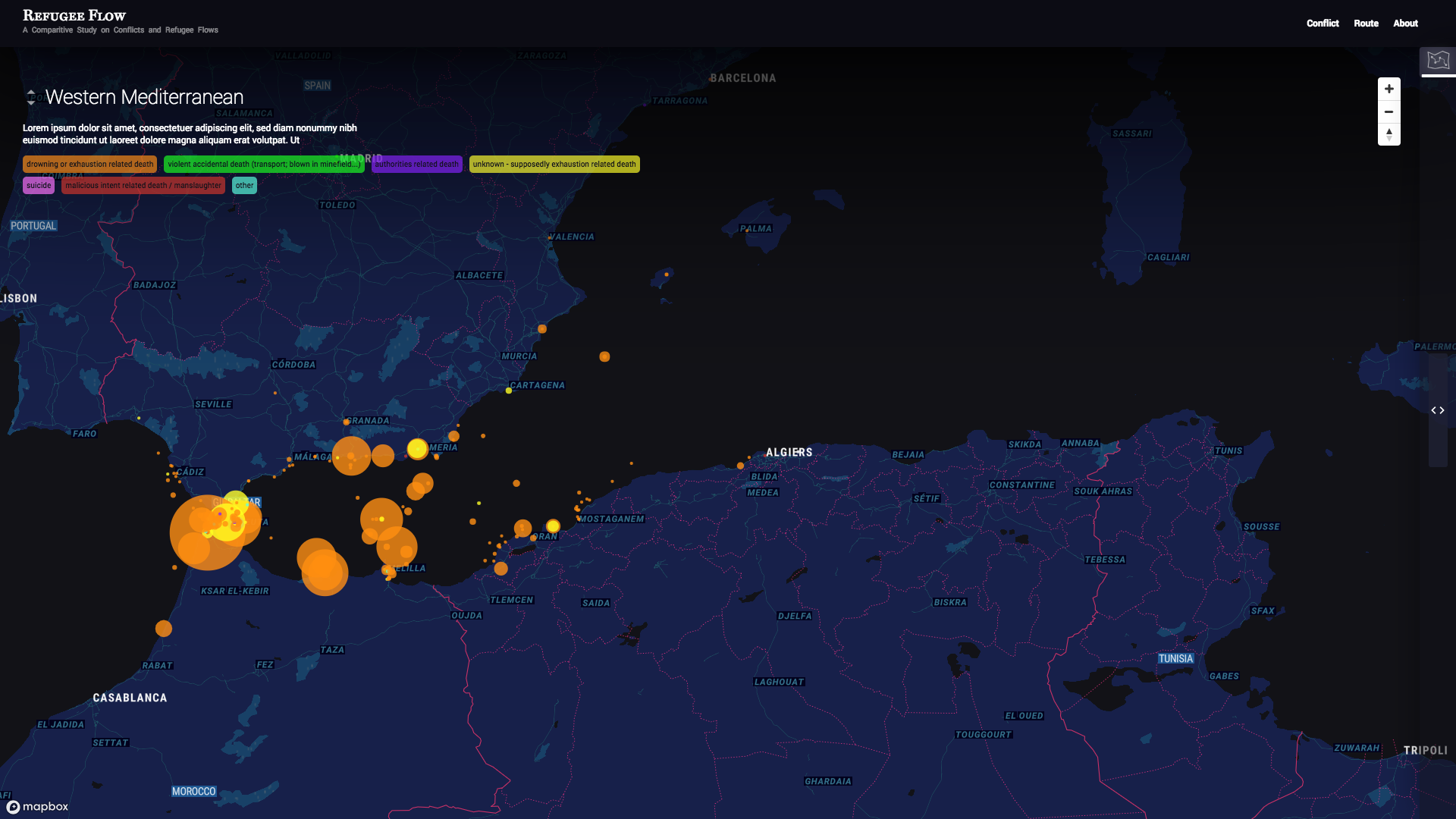Click the SEVILLE city label
Screen dimensions: 1456x819
tap(213, 405)
